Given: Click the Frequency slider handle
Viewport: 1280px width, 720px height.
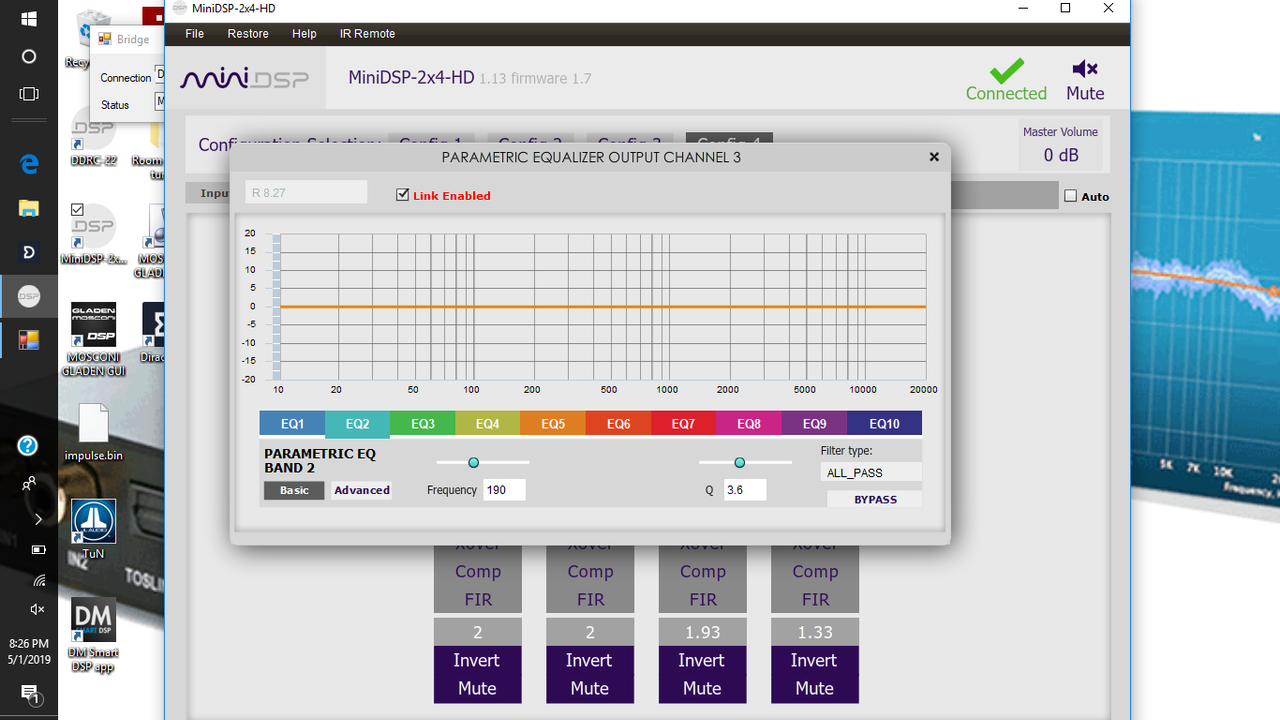Looking at the screenshot, I should click(x=474, y=462).
